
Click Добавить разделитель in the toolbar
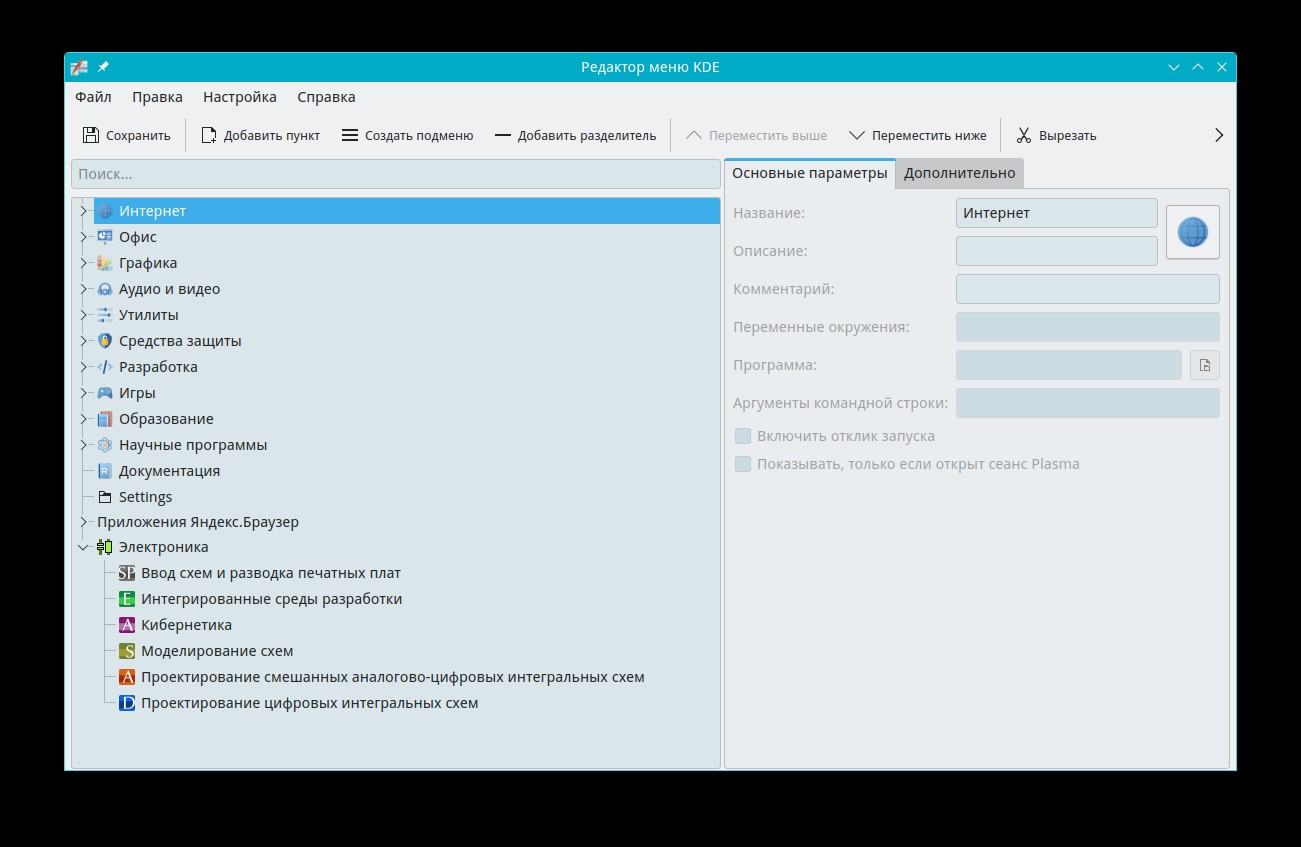coord(575,135)
